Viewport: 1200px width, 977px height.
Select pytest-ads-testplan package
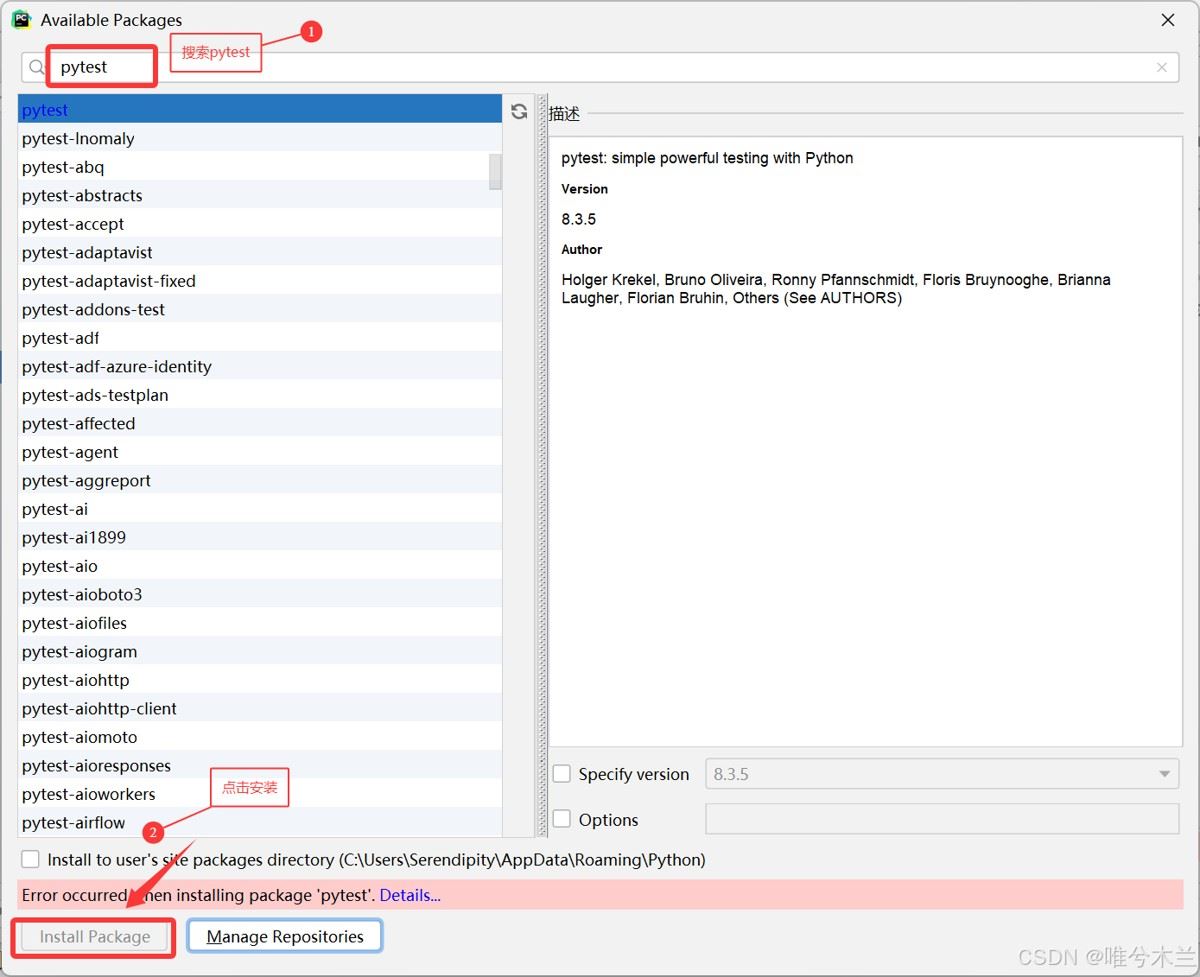[x=260, y=395]
